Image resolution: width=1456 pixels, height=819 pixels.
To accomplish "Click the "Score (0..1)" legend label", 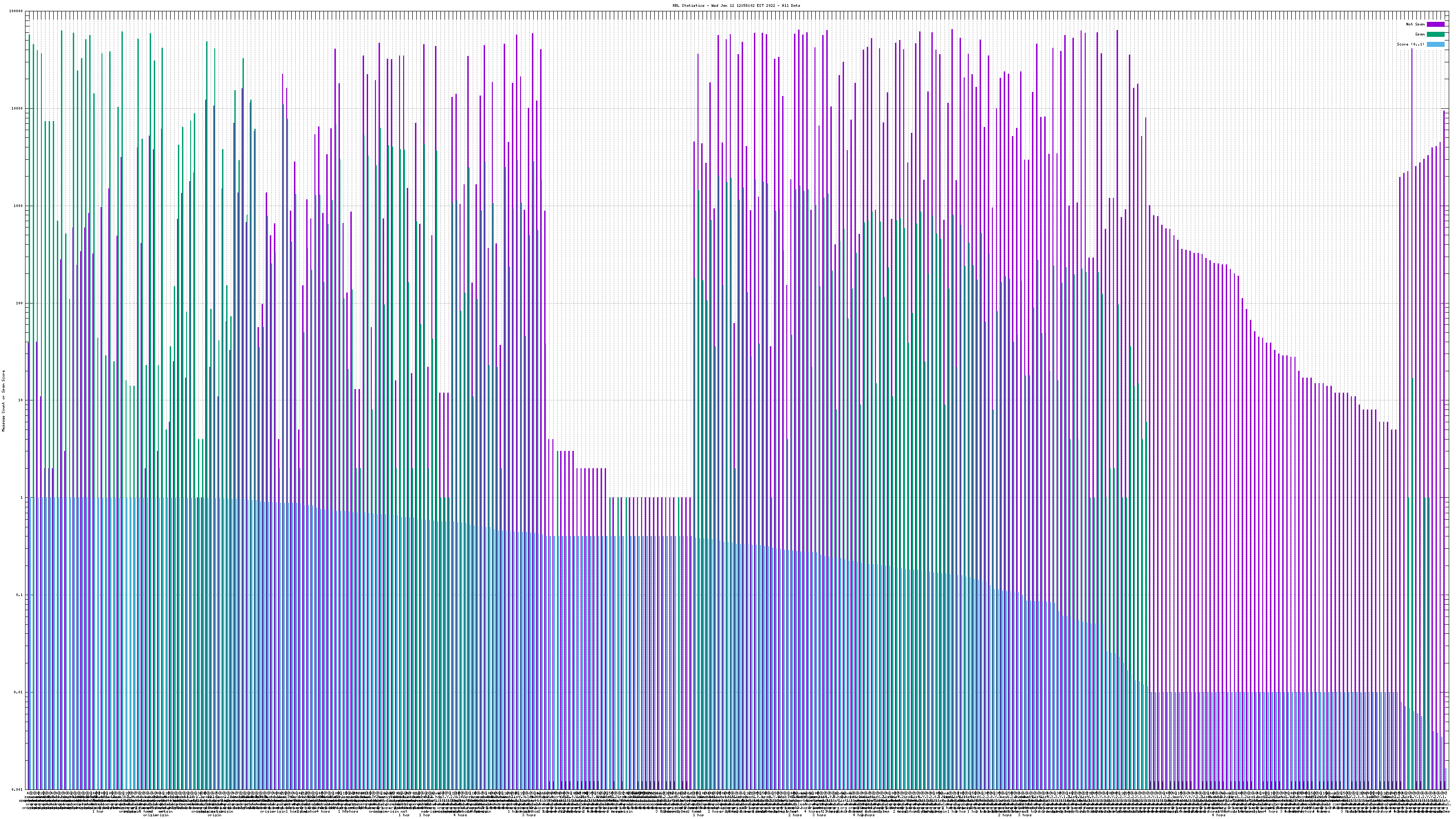I will click(1410, 44).
